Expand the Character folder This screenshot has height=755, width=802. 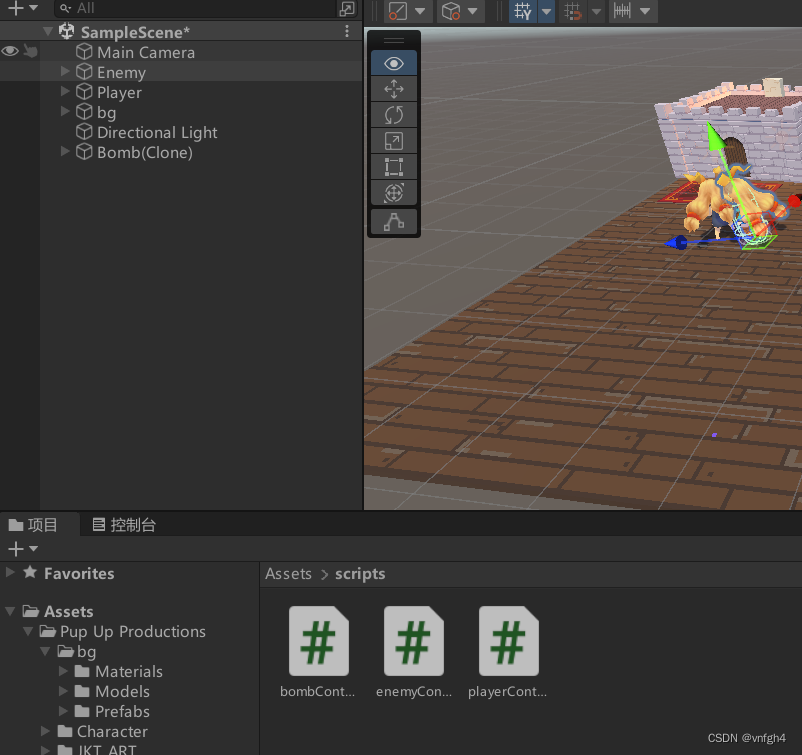tap(46, 731)
